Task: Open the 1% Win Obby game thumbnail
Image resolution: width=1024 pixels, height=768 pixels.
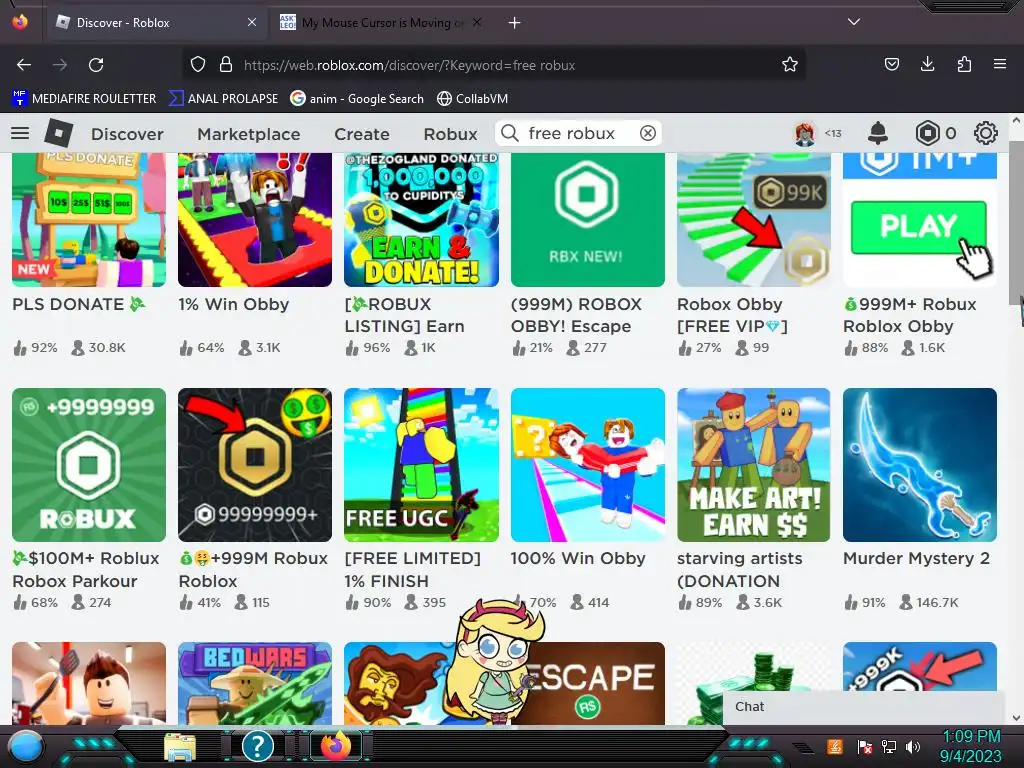Action: [x=255, y=219]
